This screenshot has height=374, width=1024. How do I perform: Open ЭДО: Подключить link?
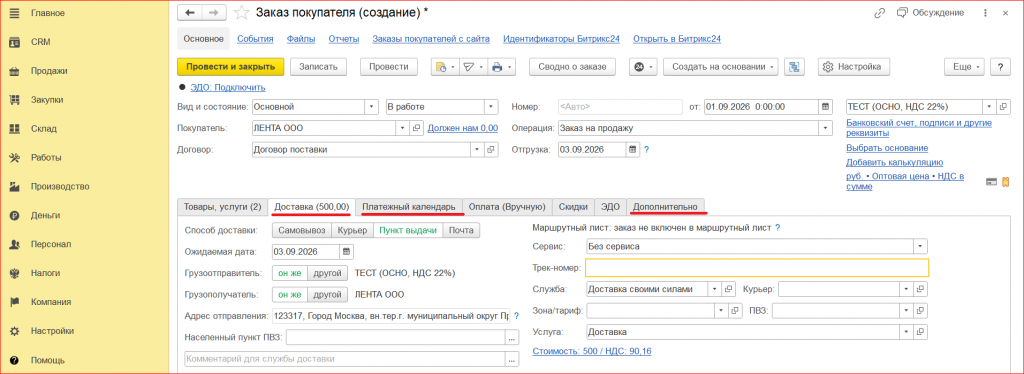click(x=227, y=87)
